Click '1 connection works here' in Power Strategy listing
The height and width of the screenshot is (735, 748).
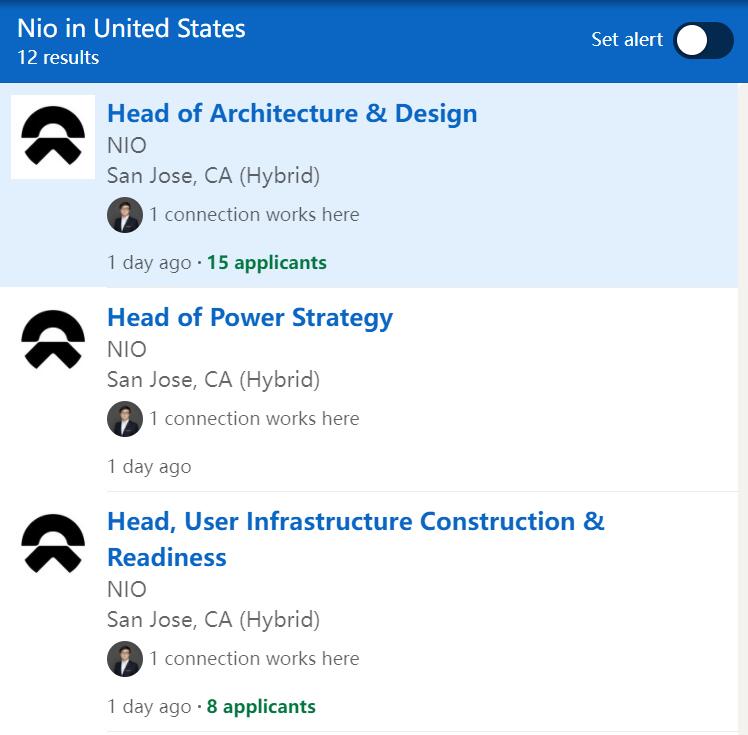click(254, 419)
